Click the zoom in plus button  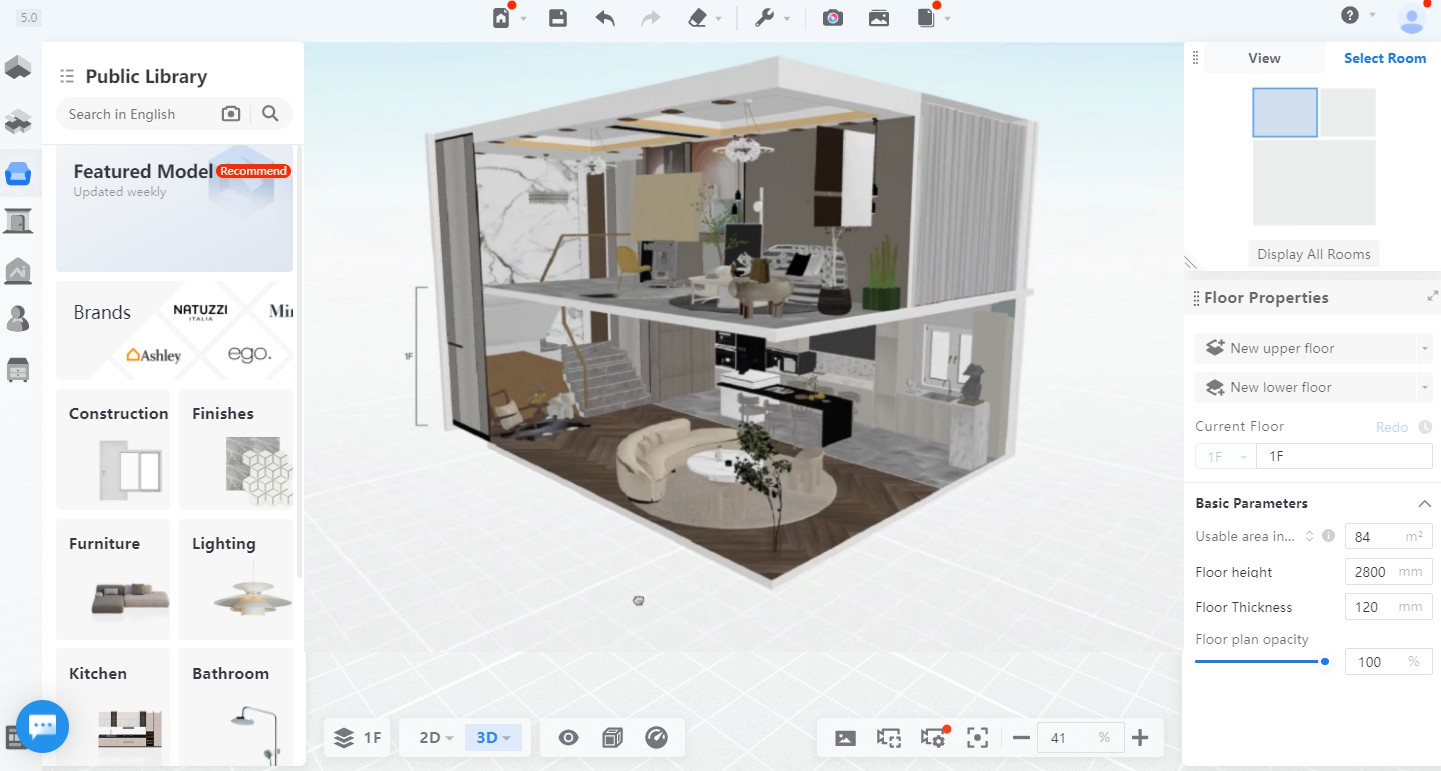coord(1140,738)
